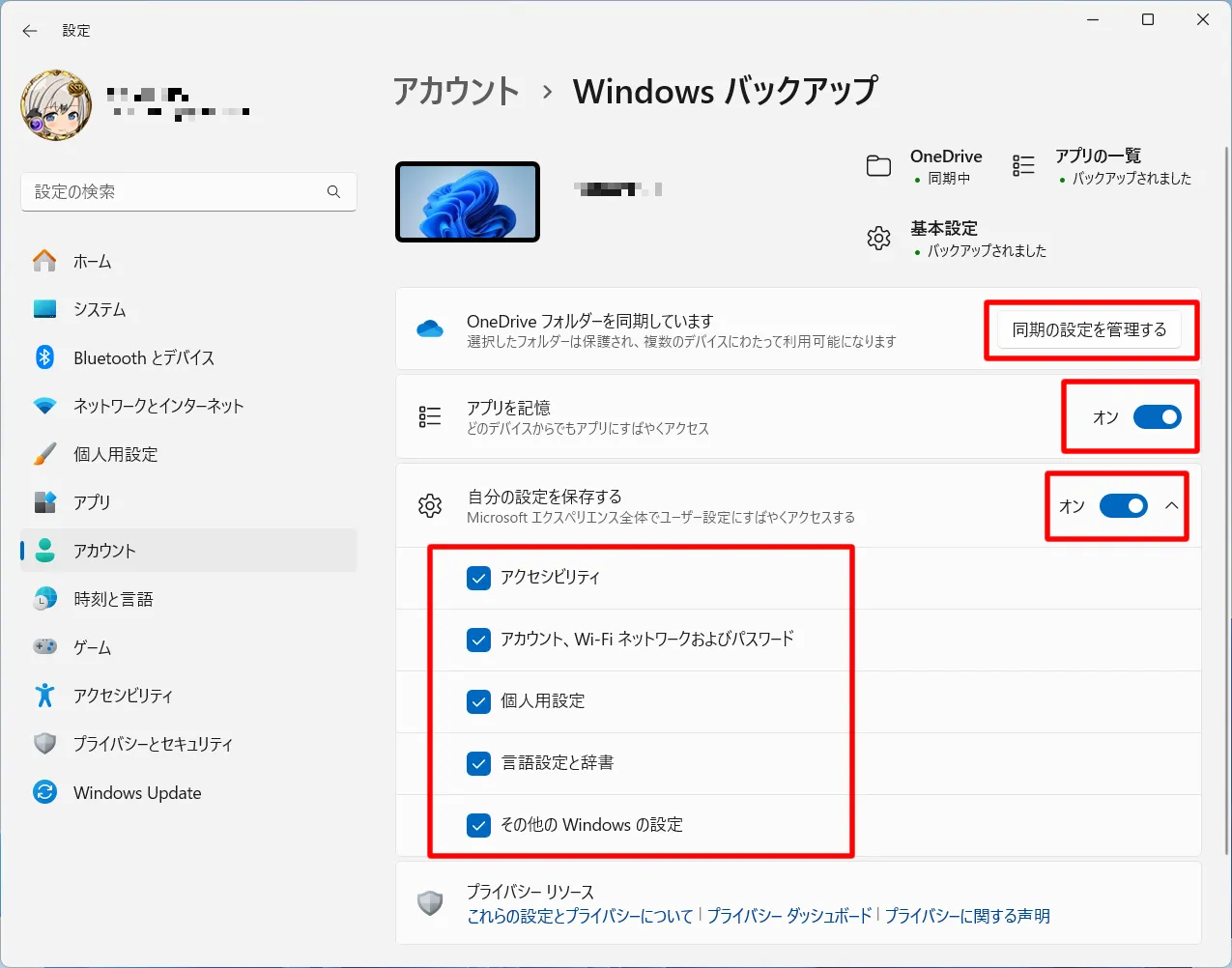Click the ゲーム controller icon
The height and width of the screenshot is (968, 1232).
[x=44, y=647]
